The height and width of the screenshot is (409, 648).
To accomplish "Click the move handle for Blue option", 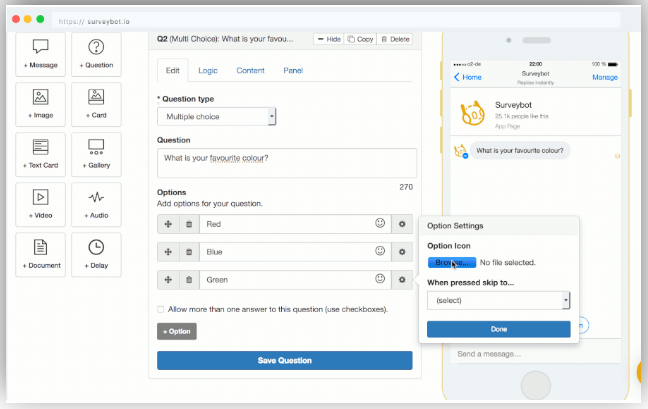I will click(x=168, y=252).
